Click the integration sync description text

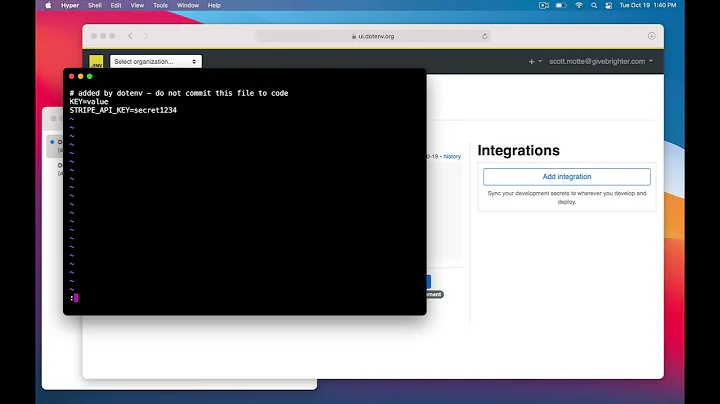pyautogui.click(x=567, y=197)
